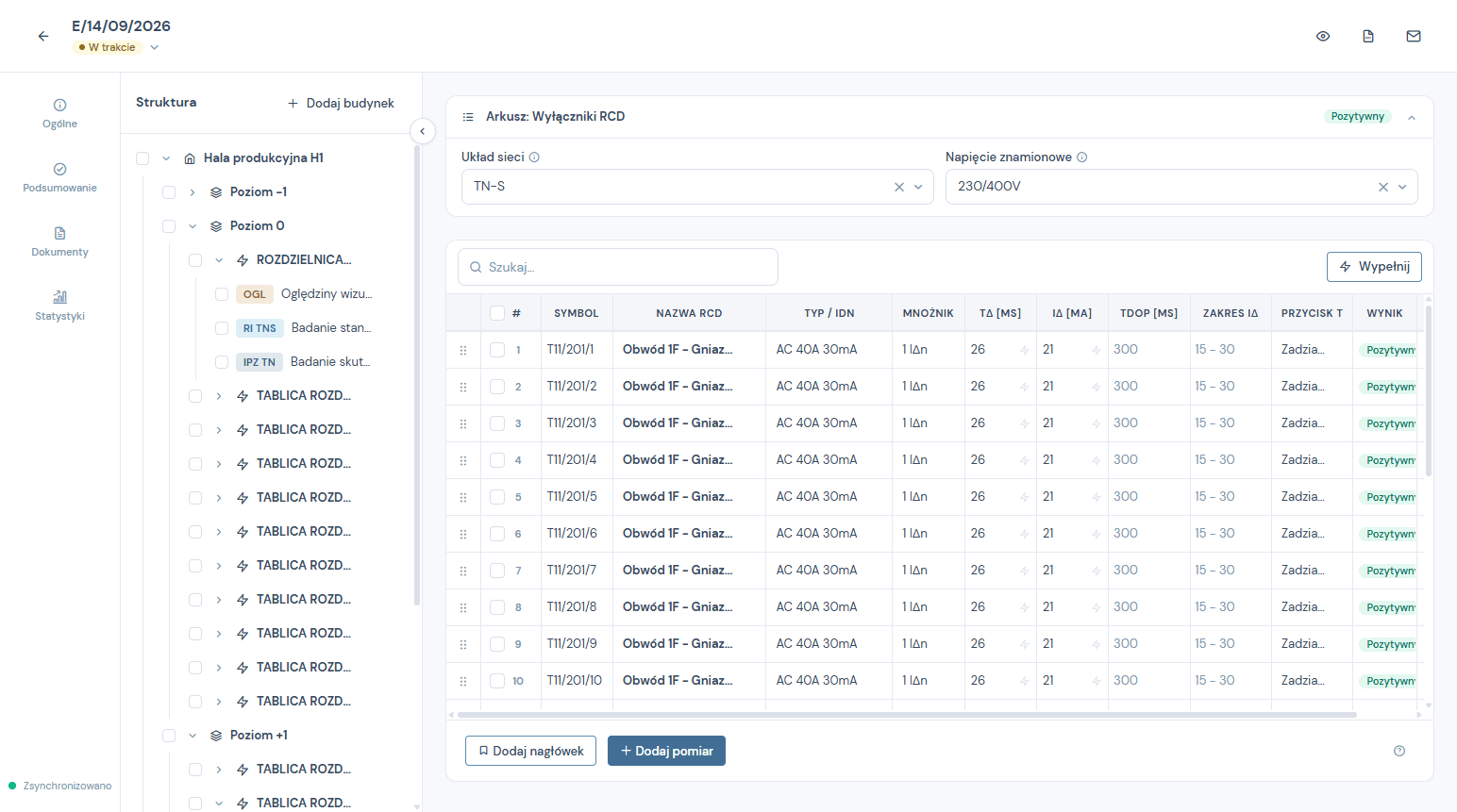Clear the 230/400V voltage selection
The image size is (1457, 812).
pos(1383,187)
